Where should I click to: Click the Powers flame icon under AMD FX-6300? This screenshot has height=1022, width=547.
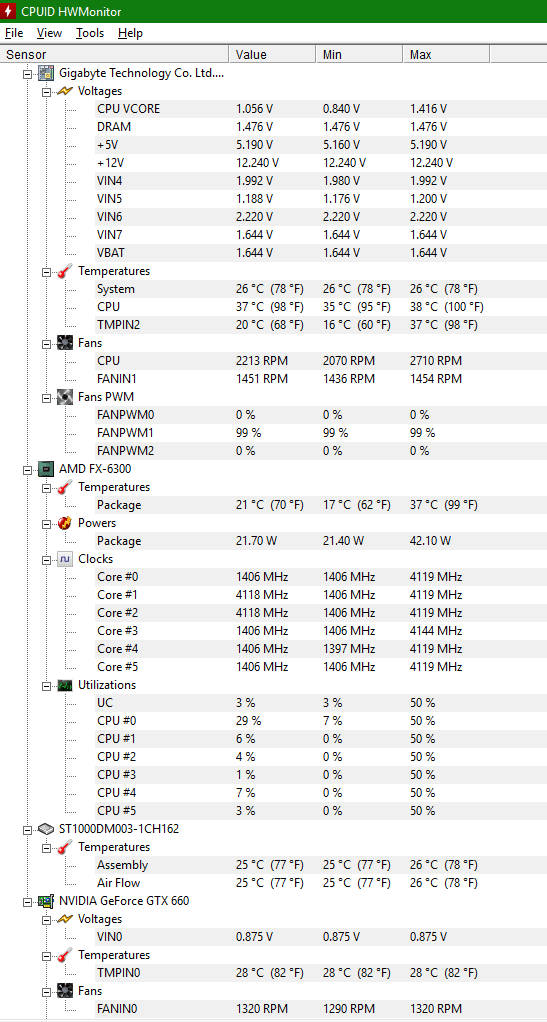tap(65, 523)
